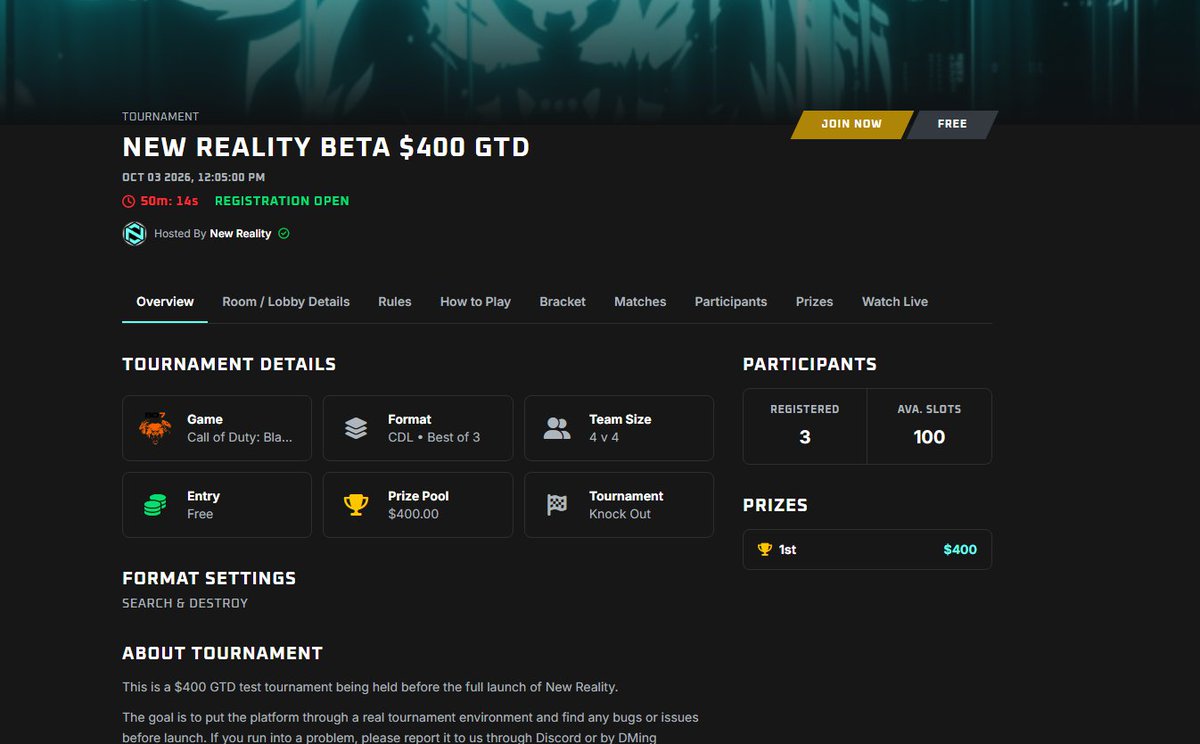
Task: Click the FREE entry badge
Action: tap(952, 124)
